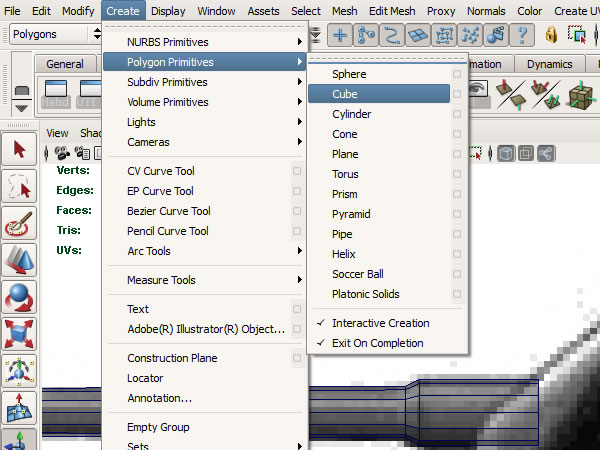Open the Polygons menu set dropdown
600x450 pixels.
point(55,34)
